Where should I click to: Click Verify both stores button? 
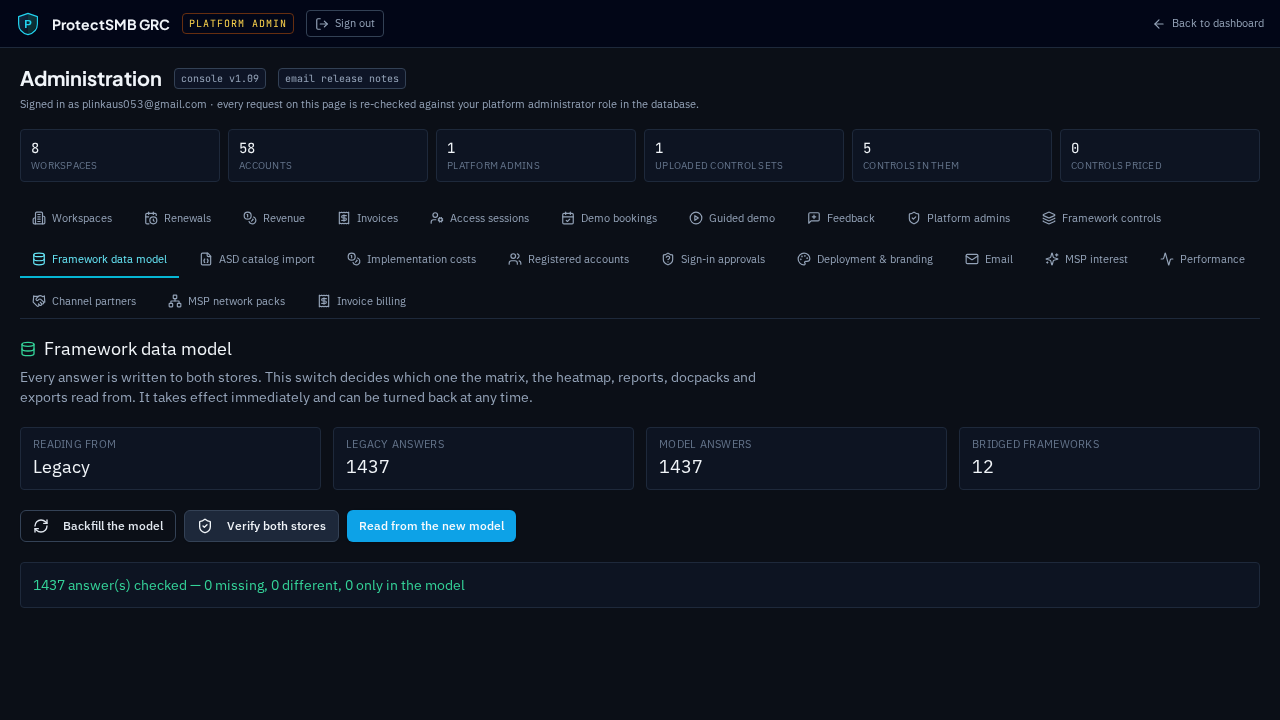click(x=261, y=526)
